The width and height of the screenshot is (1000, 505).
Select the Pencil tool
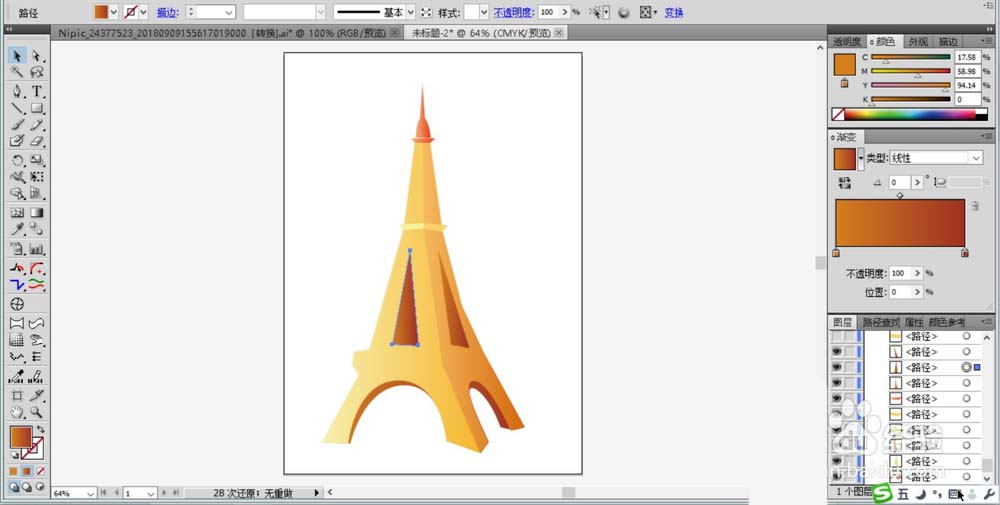36,125
